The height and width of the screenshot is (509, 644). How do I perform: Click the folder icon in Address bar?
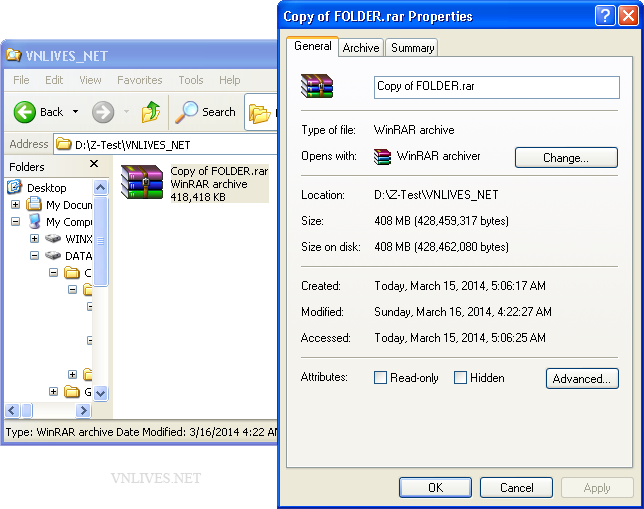click(x=63, y=144)
